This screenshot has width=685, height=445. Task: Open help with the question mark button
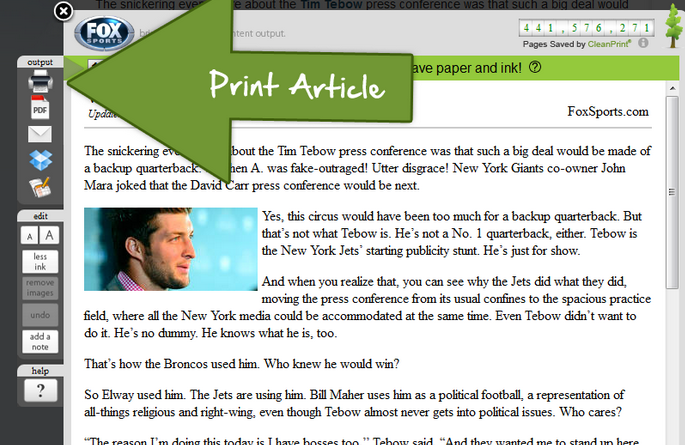pos(41,390)
